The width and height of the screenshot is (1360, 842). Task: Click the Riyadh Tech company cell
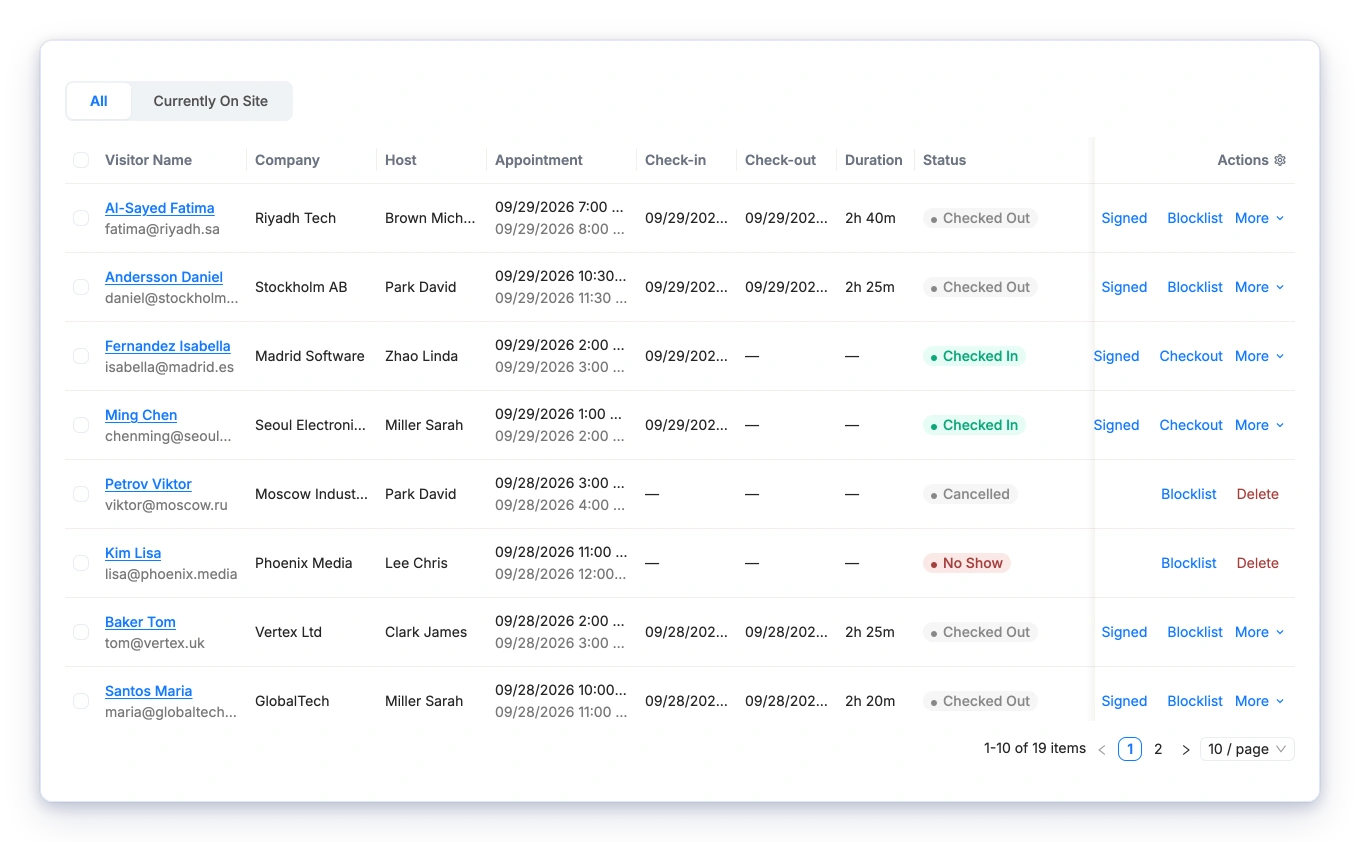click(295, 218)
